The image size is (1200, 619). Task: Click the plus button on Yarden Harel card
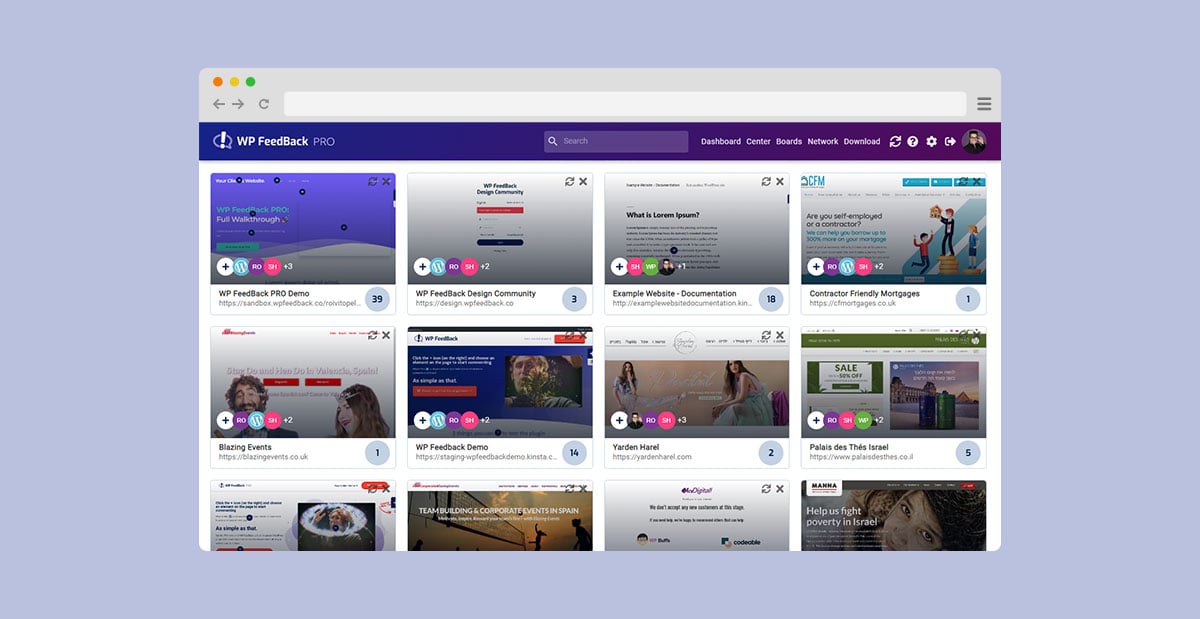click(619, 421)
